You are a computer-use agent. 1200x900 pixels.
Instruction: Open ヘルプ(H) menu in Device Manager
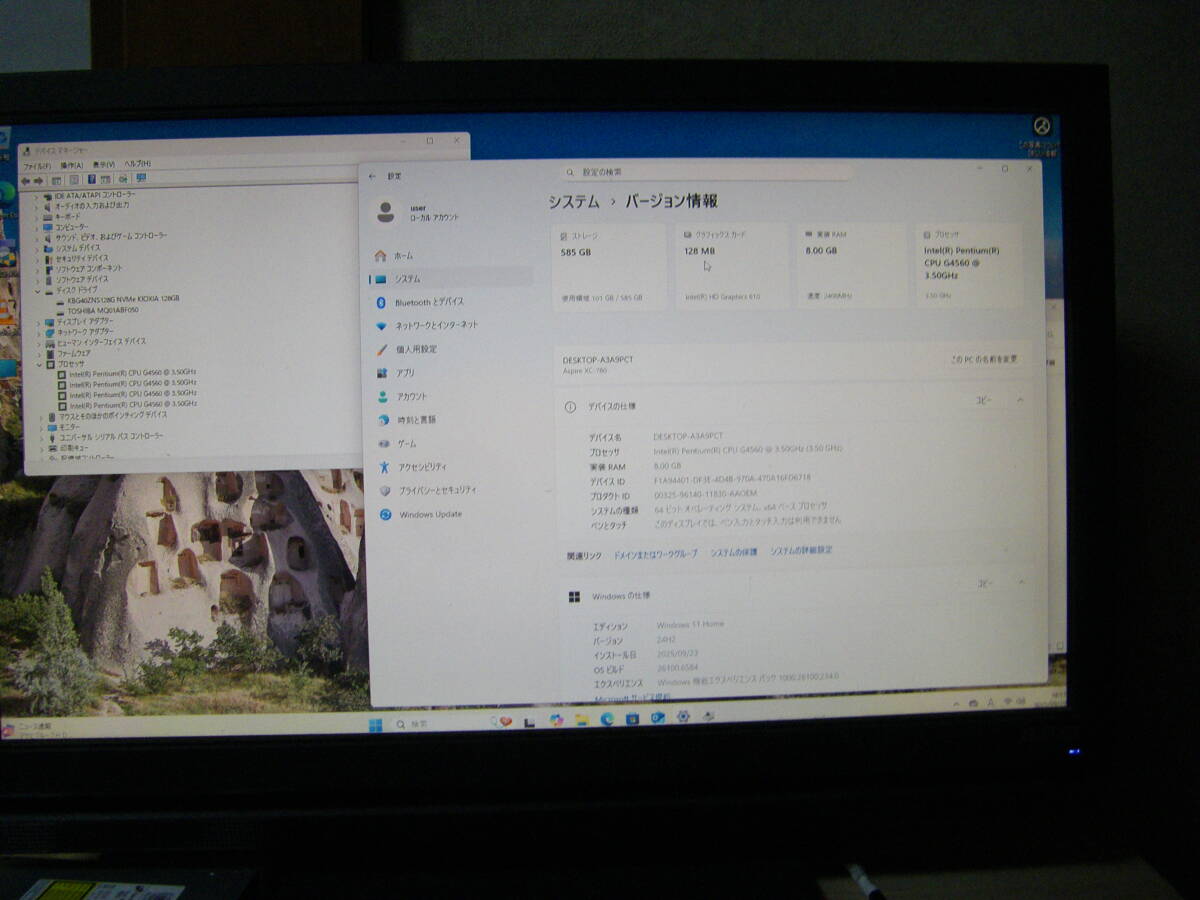pos(137,163)
